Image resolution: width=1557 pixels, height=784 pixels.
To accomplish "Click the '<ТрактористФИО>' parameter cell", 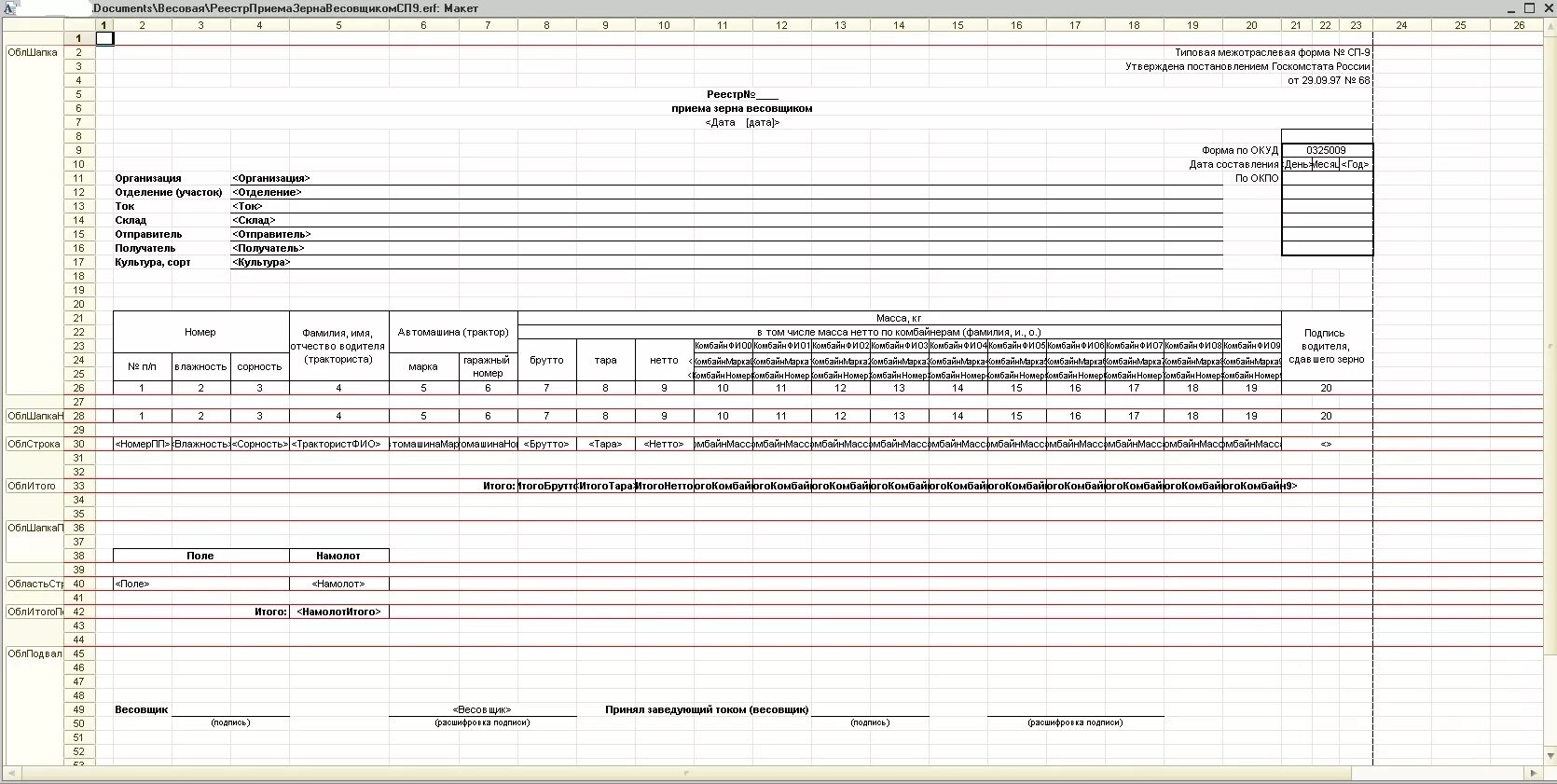I will tap(338, 444).
